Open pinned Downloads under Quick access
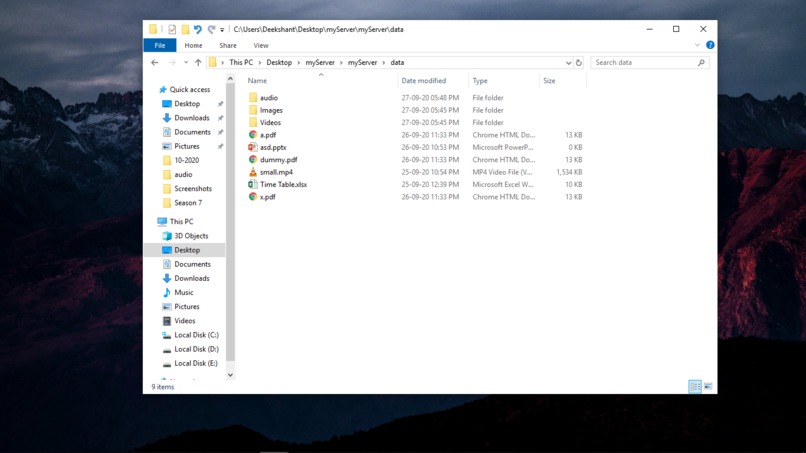The width and height of the screenshot is (806, 453). [191, 118]
